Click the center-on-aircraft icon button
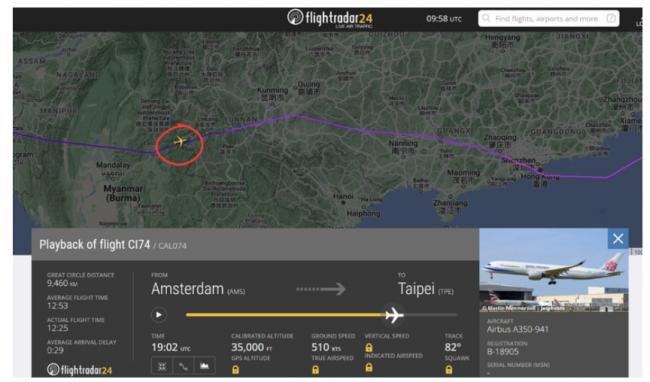The image size is (650, 382). coord(162,366)
